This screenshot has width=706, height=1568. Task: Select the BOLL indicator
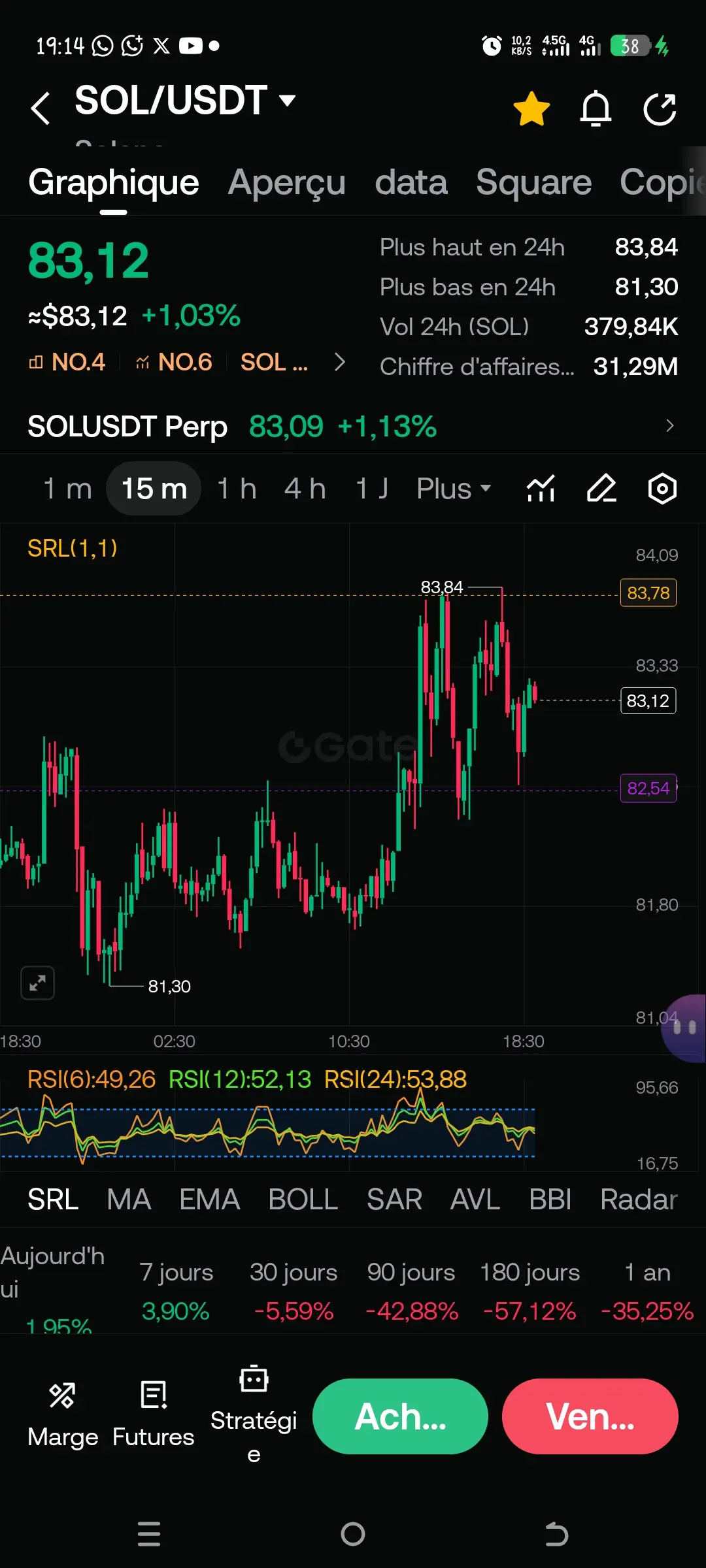tap(303, 1200)
